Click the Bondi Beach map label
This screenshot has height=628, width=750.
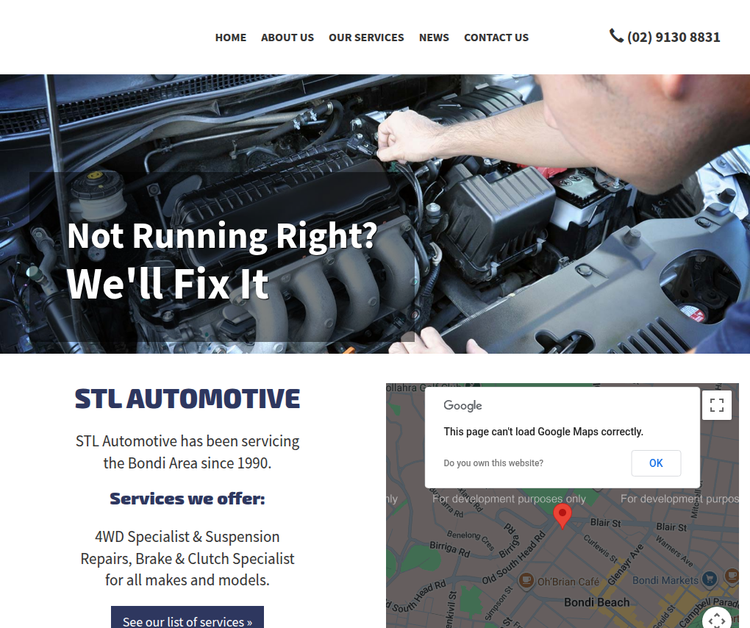[596, 602]
